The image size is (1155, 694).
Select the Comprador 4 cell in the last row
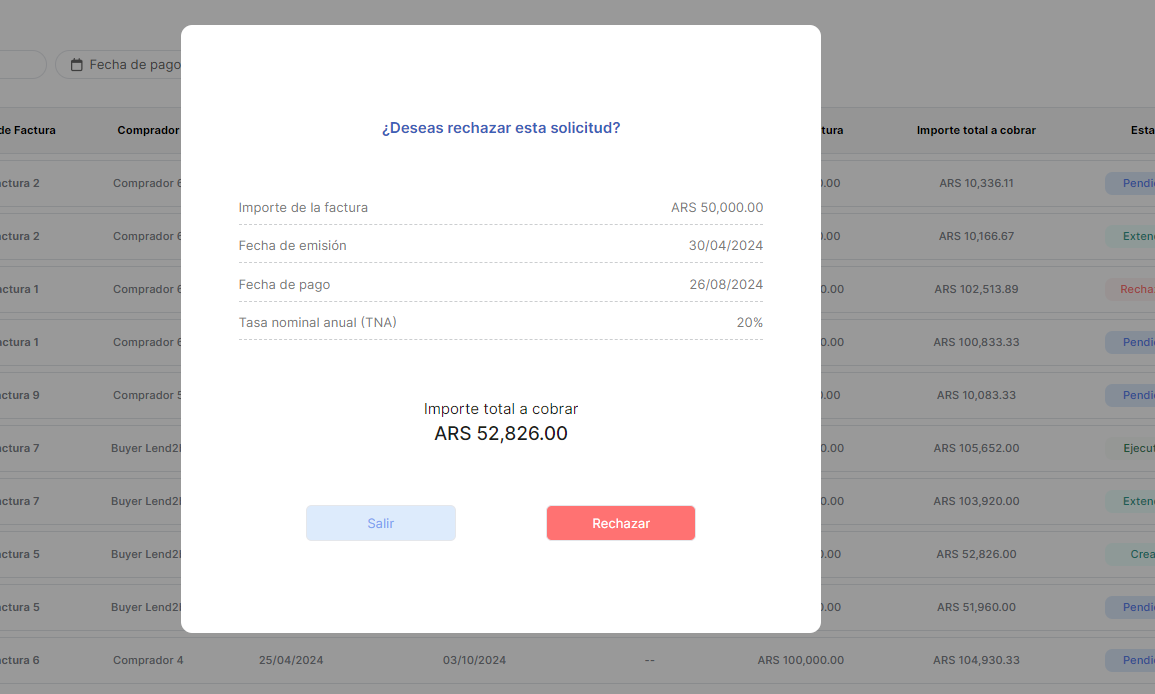pyautogui.click(x=148, y=660)
